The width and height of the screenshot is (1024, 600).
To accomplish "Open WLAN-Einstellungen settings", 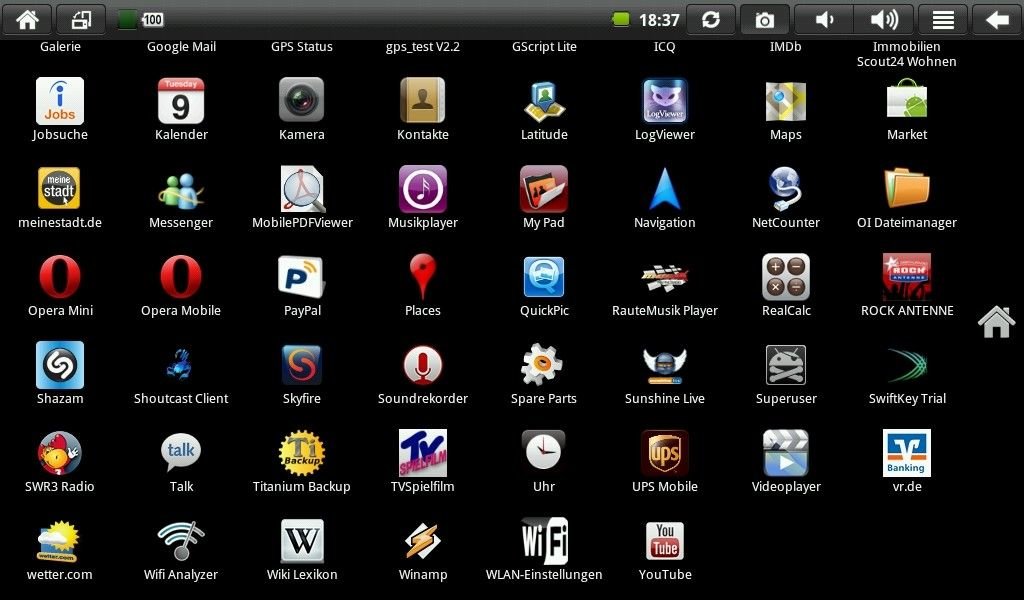I will pyautogui.click(x=544, y=550).
